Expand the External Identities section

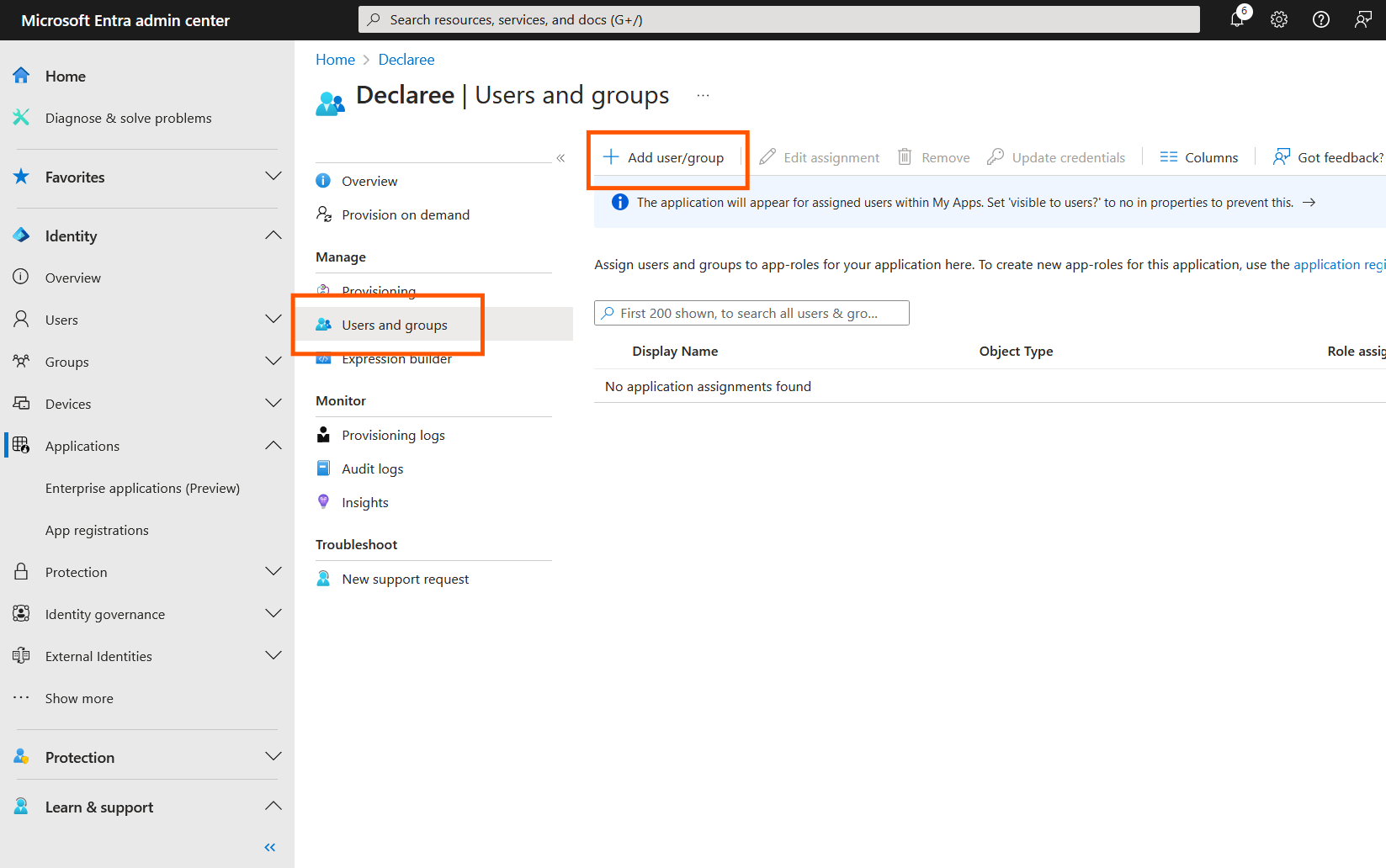(273, 656)
